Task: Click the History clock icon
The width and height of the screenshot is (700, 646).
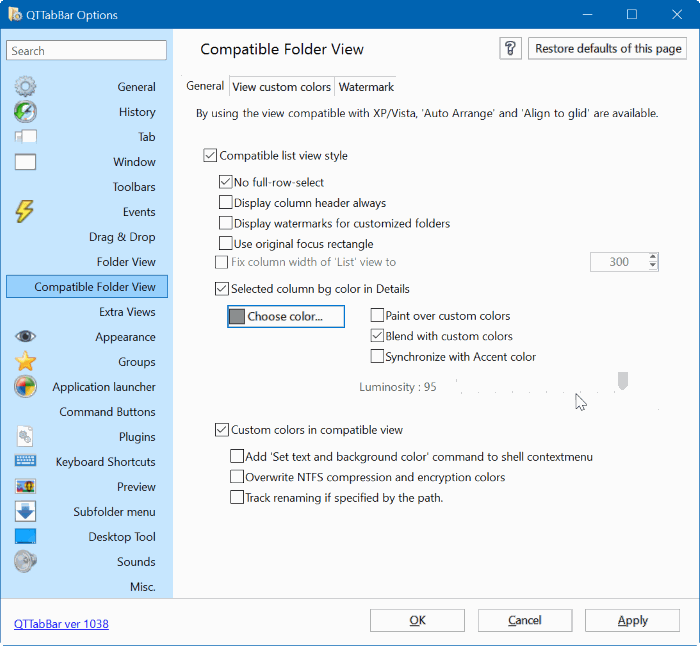Action: click(25, 111)
